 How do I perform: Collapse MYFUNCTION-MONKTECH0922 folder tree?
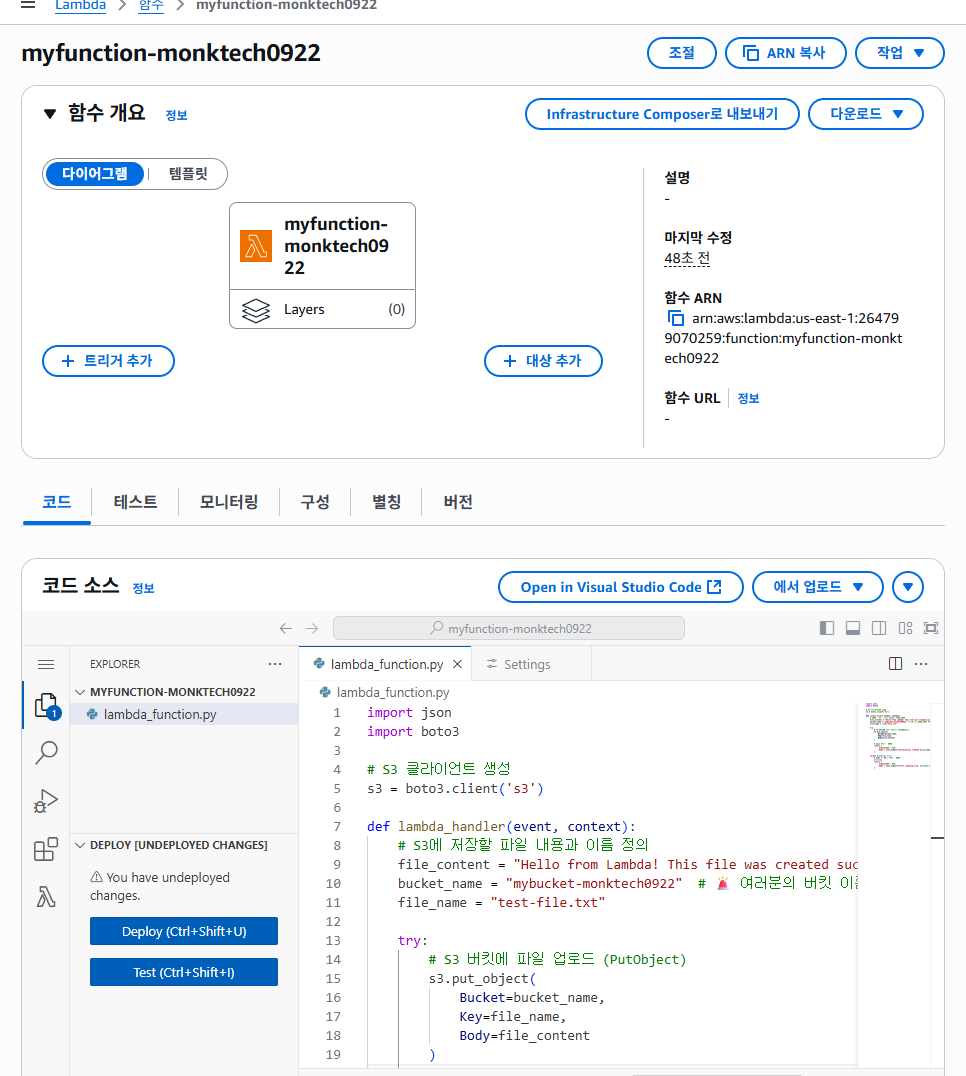tap(80, 692)
